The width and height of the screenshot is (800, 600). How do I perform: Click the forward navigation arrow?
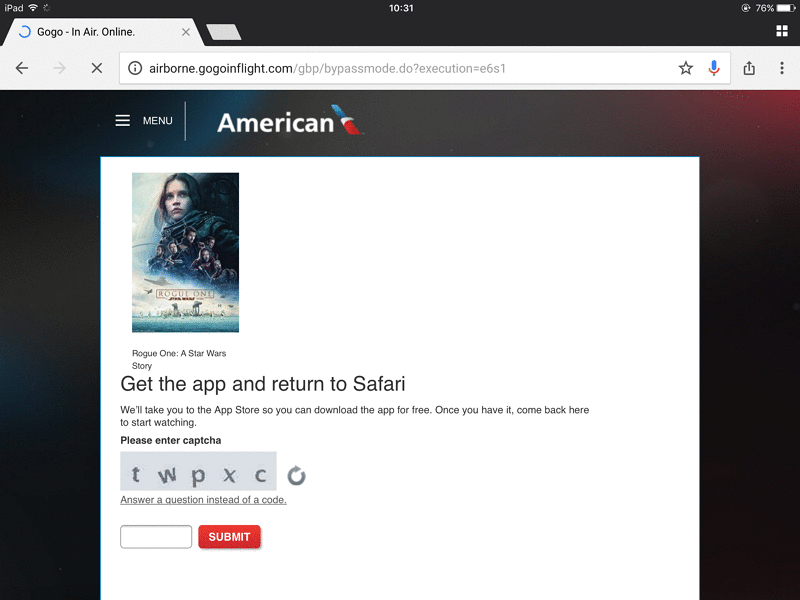[x=59, y=68]
